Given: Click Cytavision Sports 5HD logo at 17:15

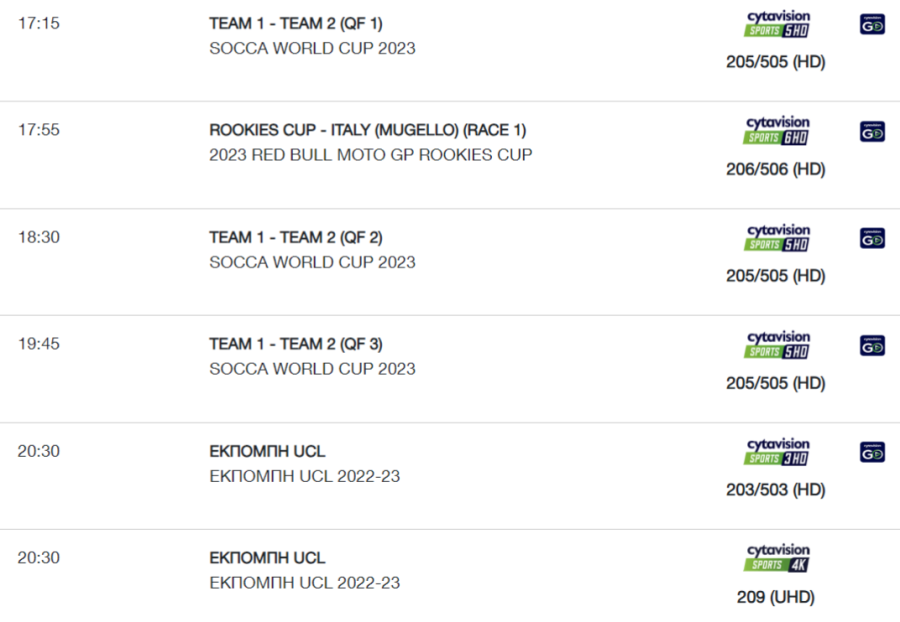Looking at the screenshot, I should [777, 24].
